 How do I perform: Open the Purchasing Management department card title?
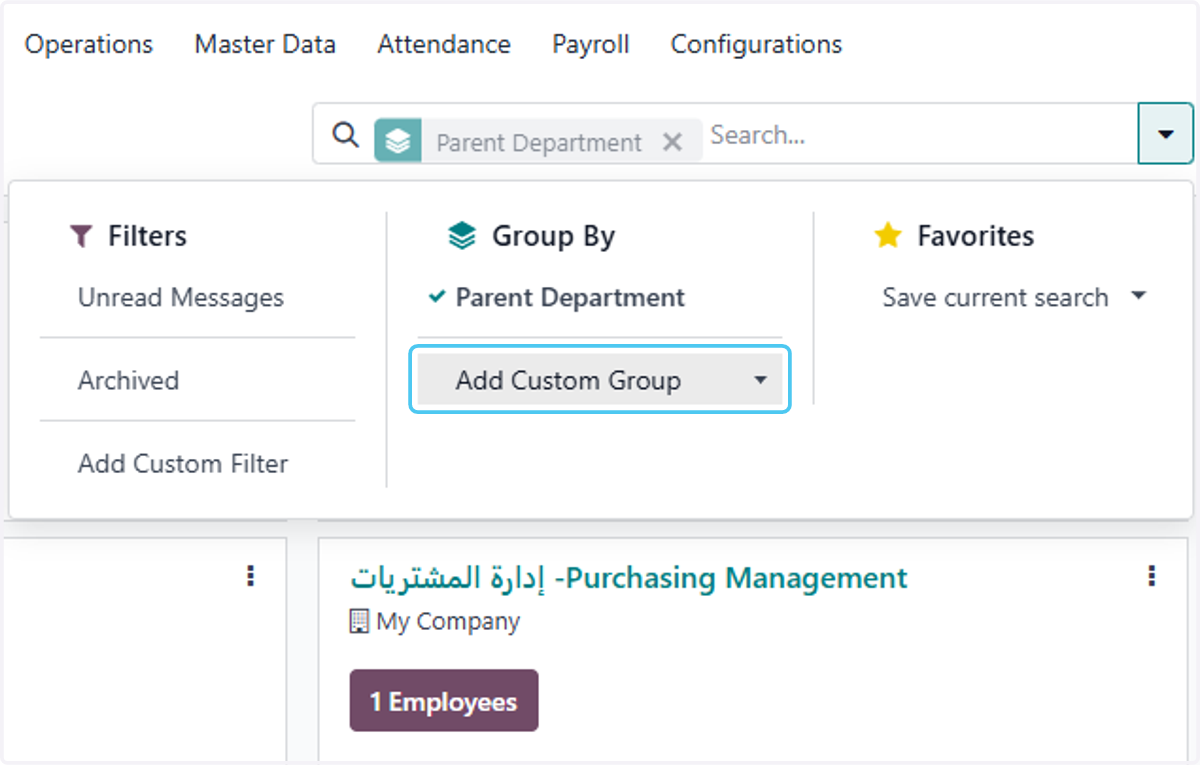(x=629, y=578)
